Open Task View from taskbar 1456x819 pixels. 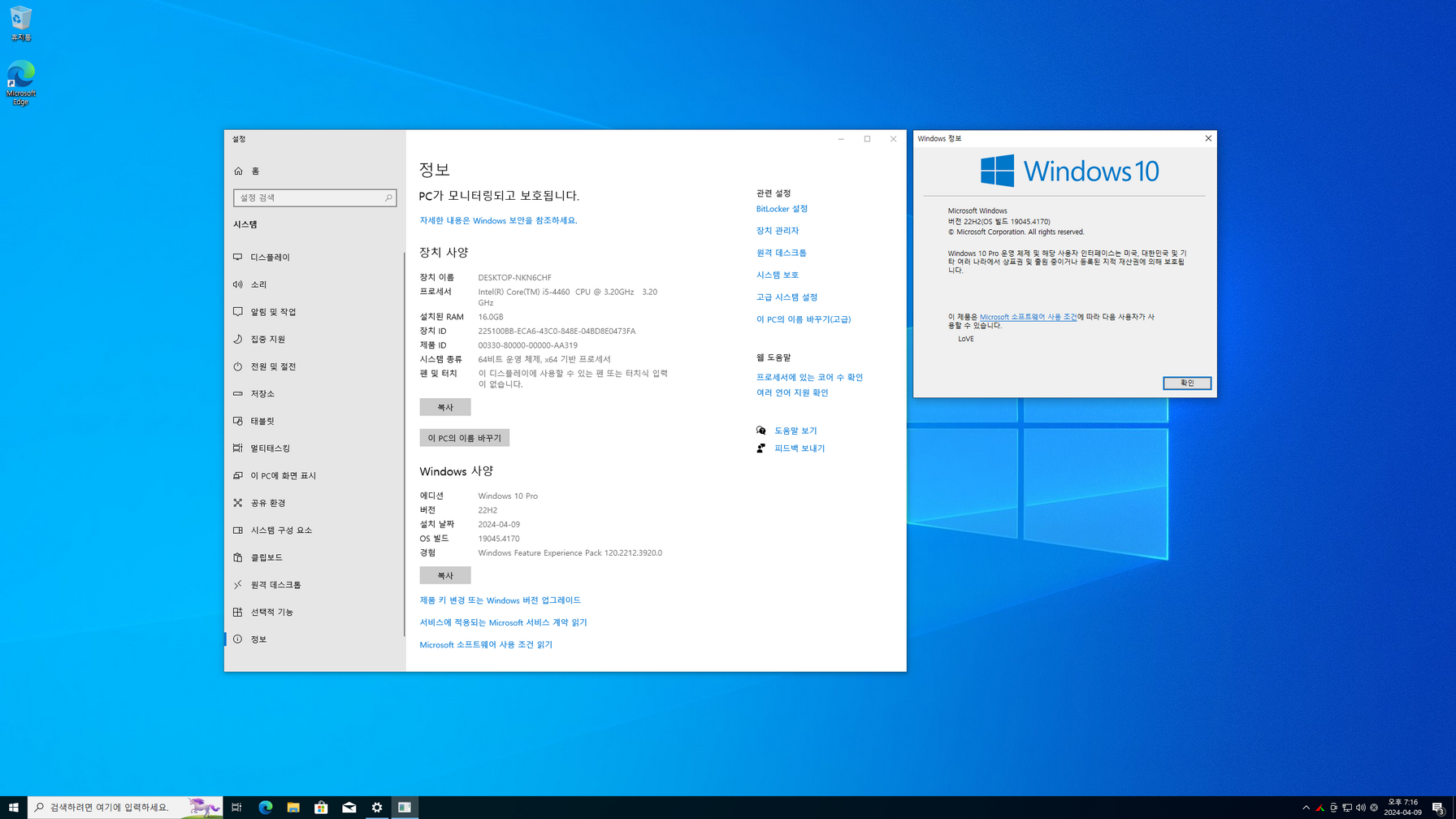pyautogui.click(x=236, y=807)
